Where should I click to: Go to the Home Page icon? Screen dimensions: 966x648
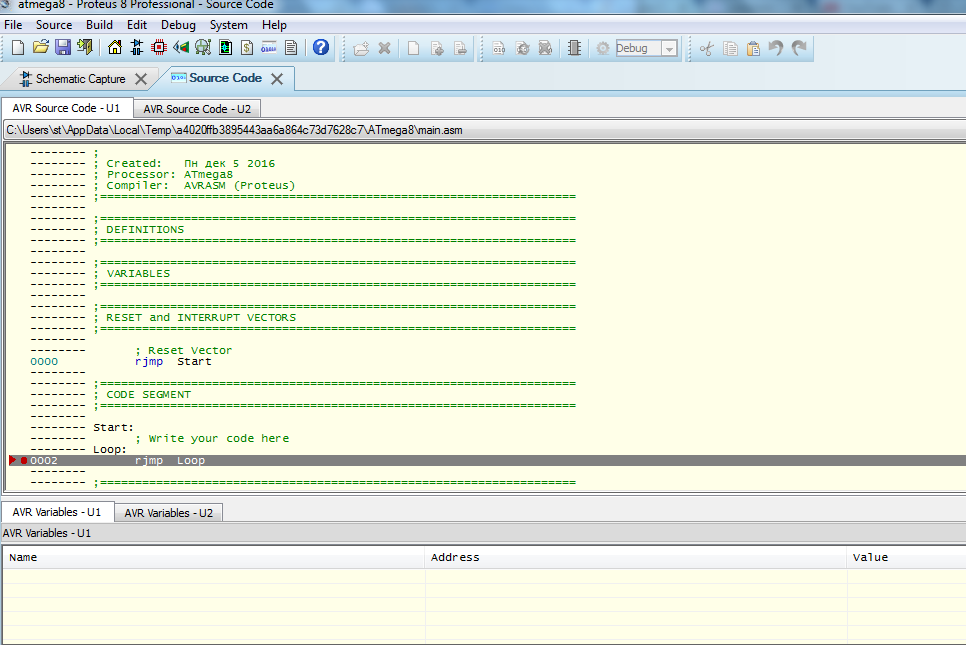click(x=115, y=47)
